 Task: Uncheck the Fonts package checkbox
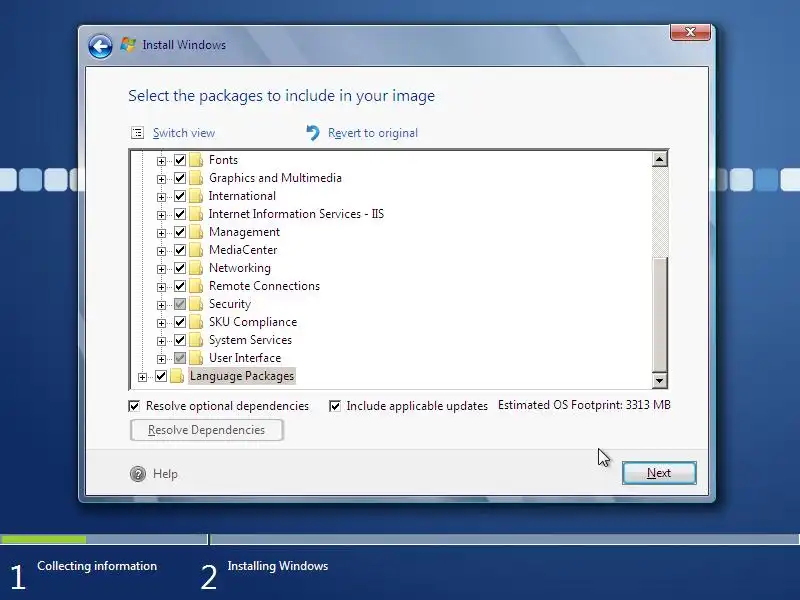180,160
